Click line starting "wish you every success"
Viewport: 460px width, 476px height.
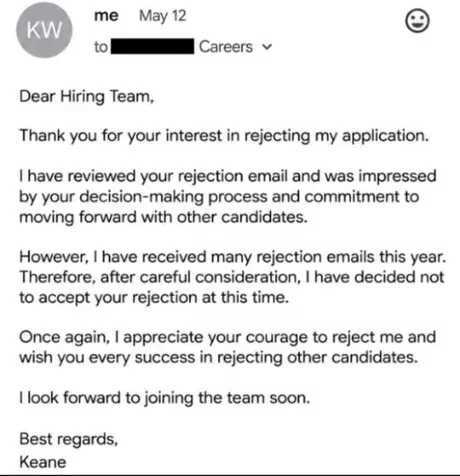point(219,358)
